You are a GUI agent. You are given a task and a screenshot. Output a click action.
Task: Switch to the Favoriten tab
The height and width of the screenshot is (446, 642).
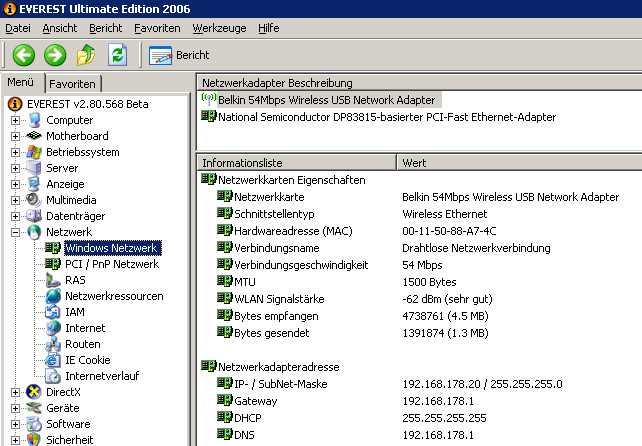72,84
